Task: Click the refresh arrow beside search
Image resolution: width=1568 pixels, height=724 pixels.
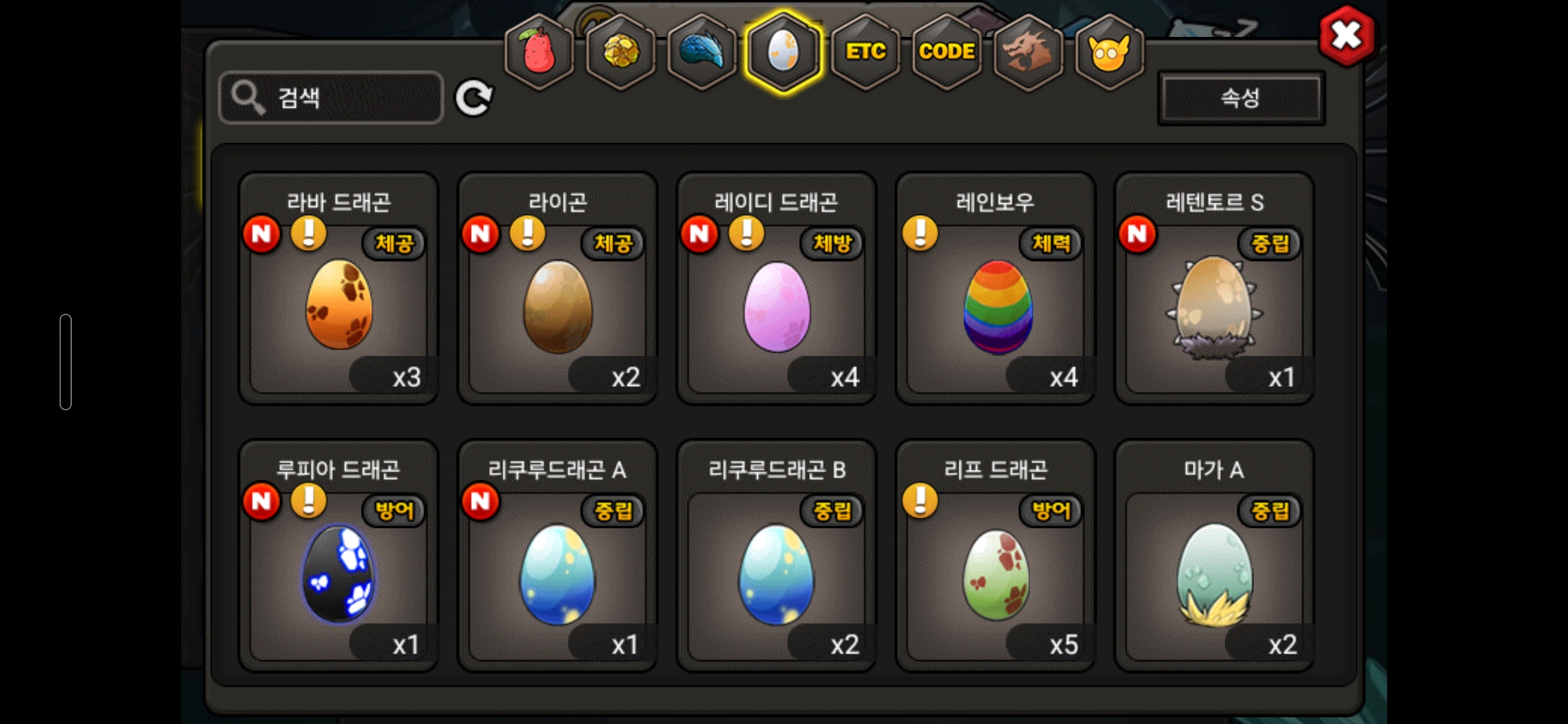Action: pyautogui.click(x=474, y=99)
